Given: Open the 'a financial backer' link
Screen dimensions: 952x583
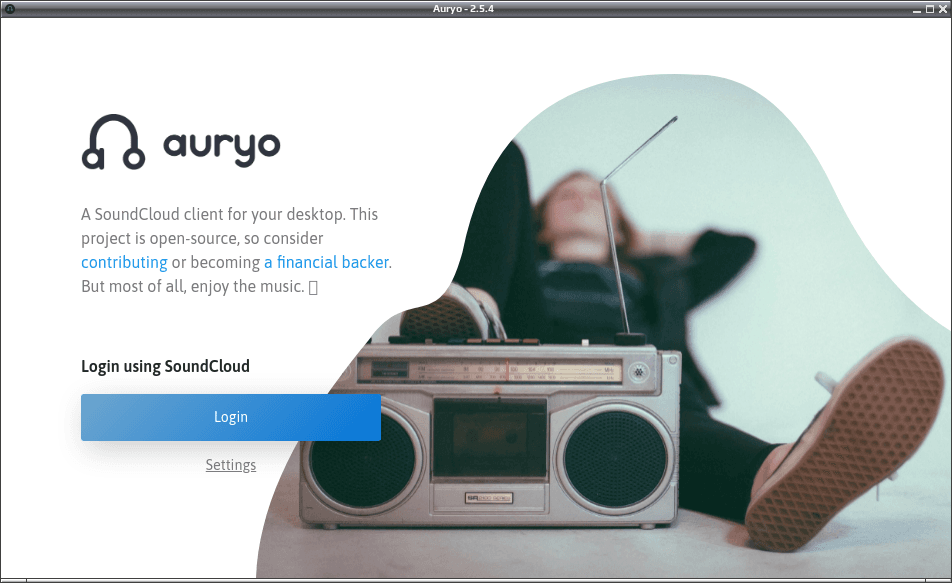Looking at the screenshot, I should pyautogui.click(x=326, y=262).
